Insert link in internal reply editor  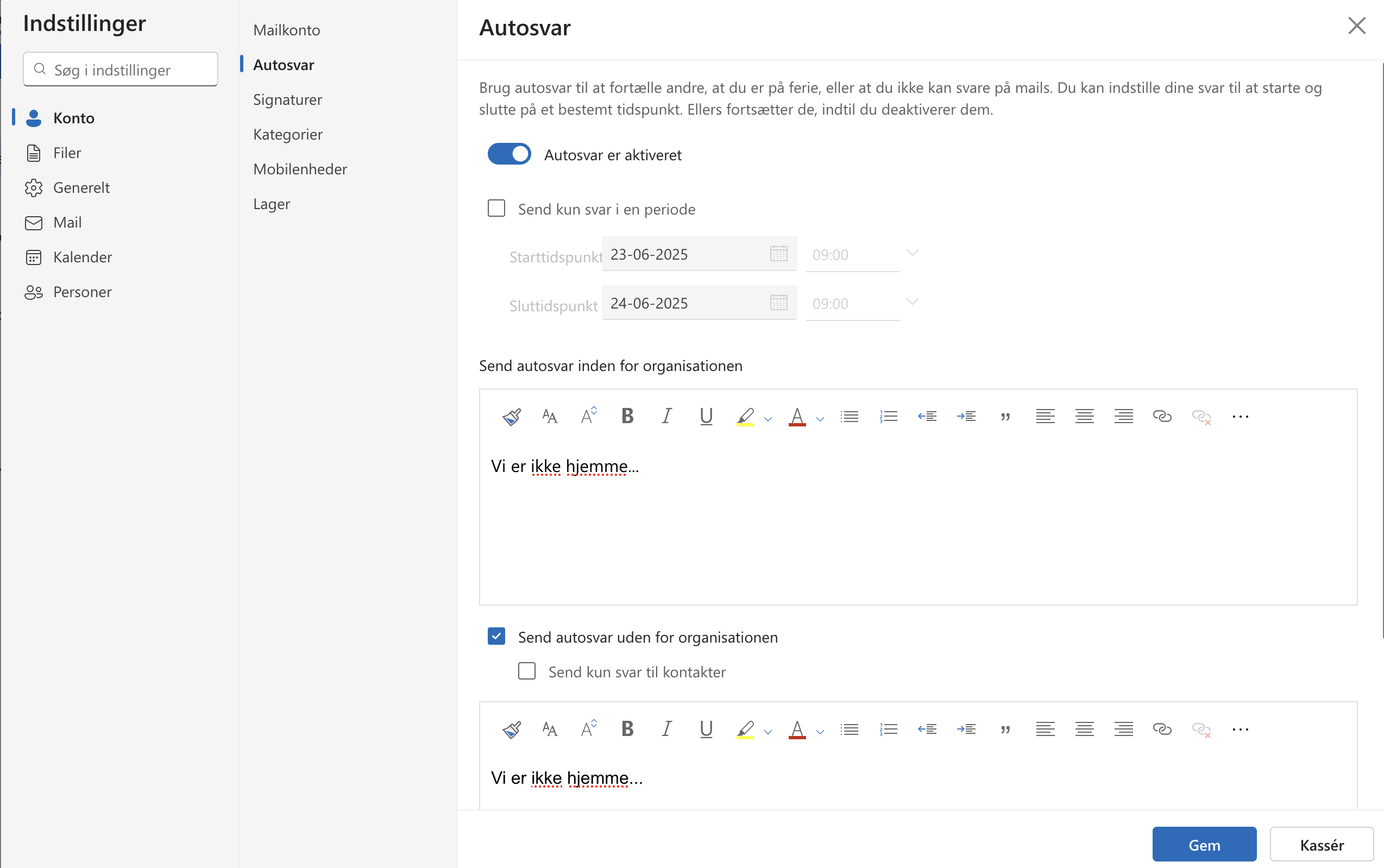click(x=1162, y=416)
